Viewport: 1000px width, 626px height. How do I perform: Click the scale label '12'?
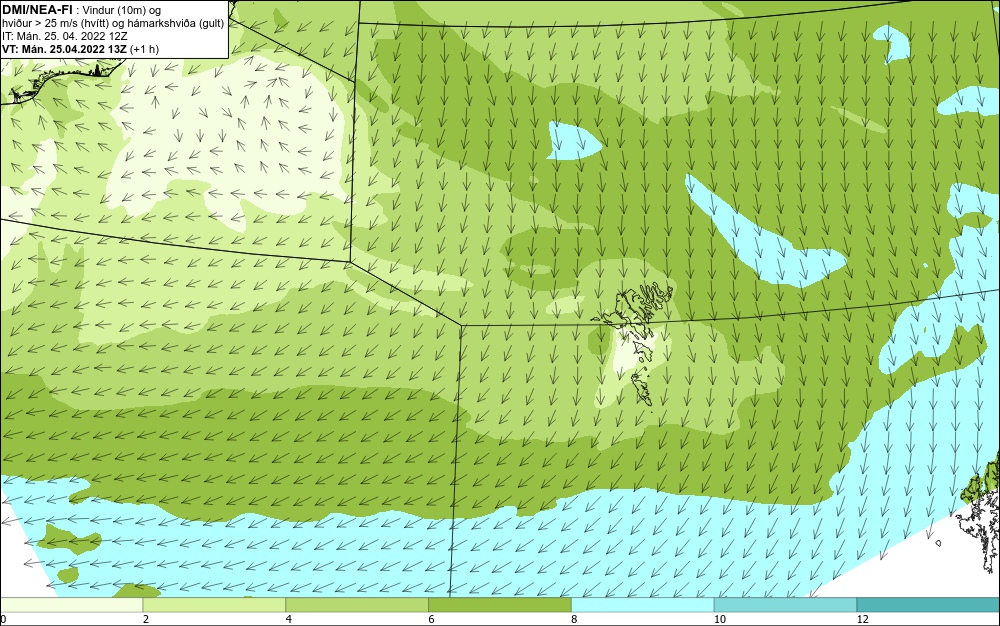click(863, 619)
